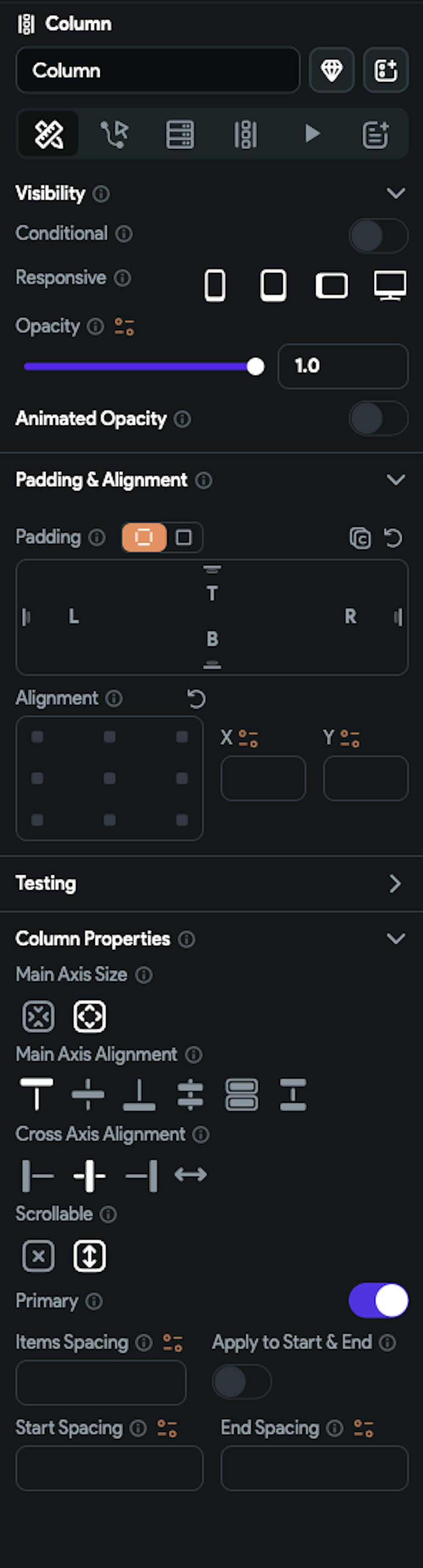Image resolution: width=423 pixels, height=1568 pixels.
Task: Click the diamond premium icon button
Action: [x=331, y=71]
